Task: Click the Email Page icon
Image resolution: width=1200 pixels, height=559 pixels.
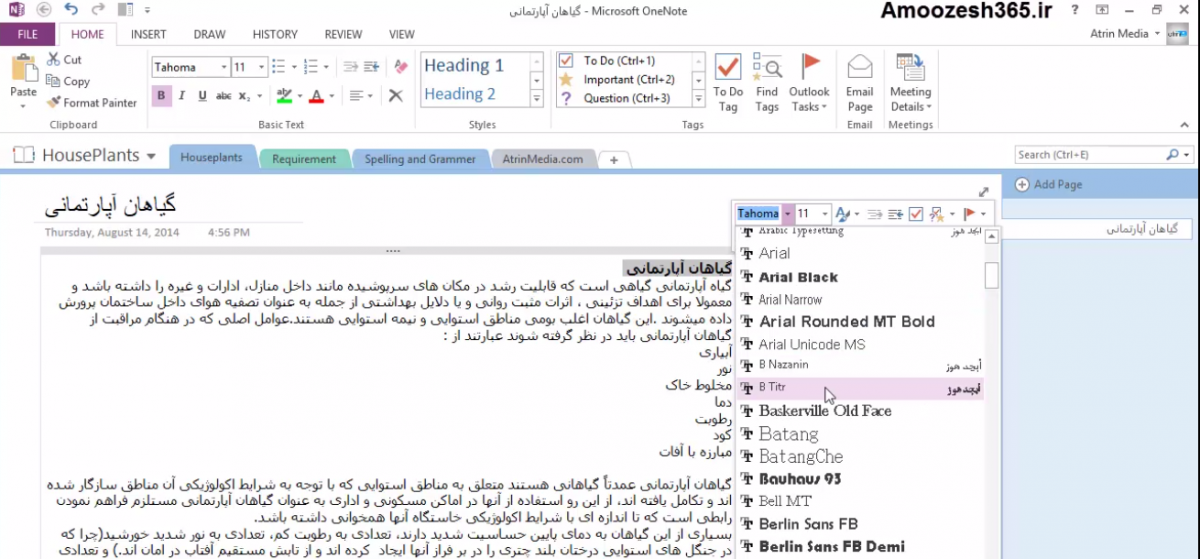Action: tap(859, 82)
